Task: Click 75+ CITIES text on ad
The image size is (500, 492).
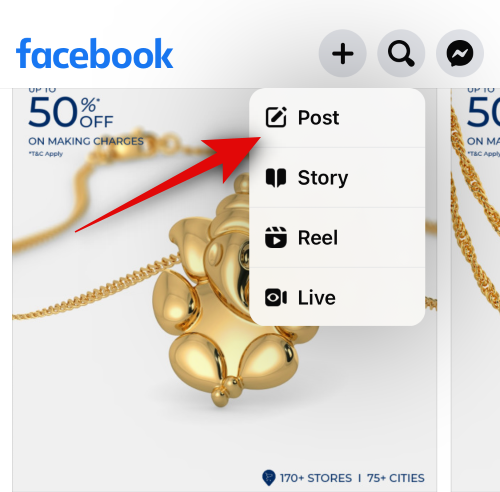Action: 396,478
